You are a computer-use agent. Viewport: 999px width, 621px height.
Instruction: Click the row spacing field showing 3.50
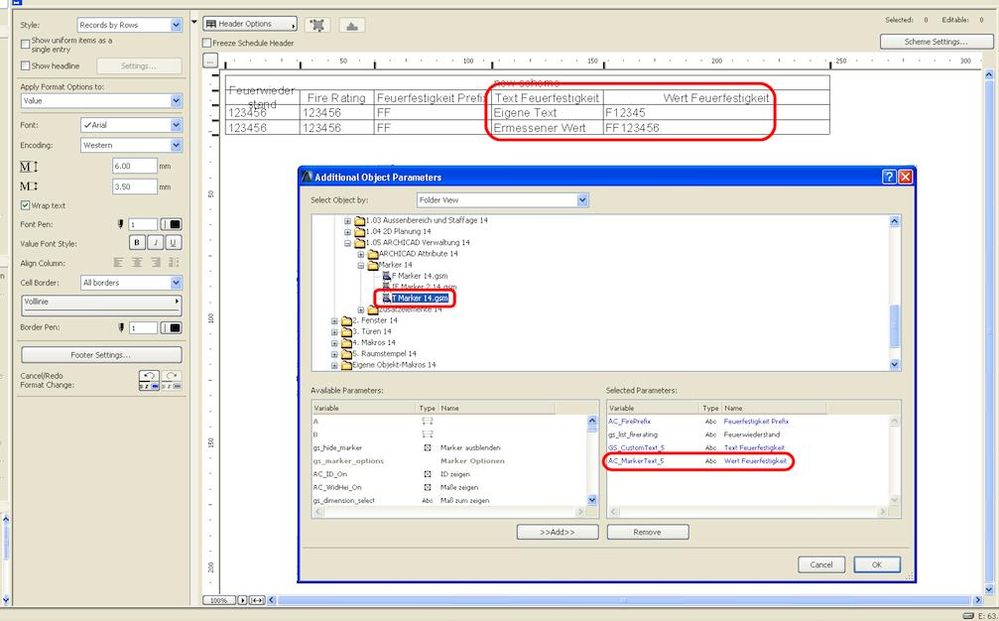tap(134, 187)
